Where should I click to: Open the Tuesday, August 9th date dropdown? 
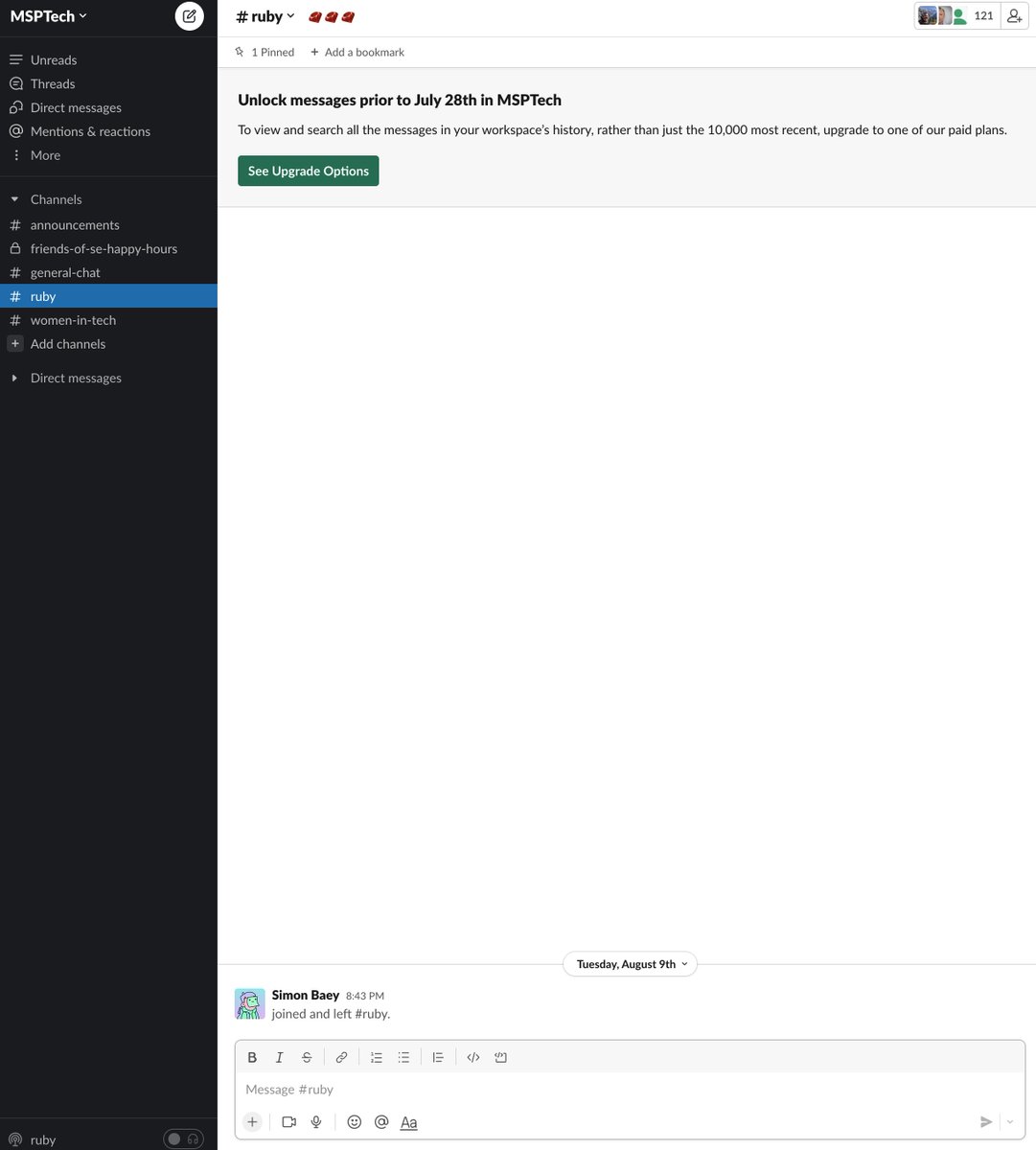click(630, 964)
